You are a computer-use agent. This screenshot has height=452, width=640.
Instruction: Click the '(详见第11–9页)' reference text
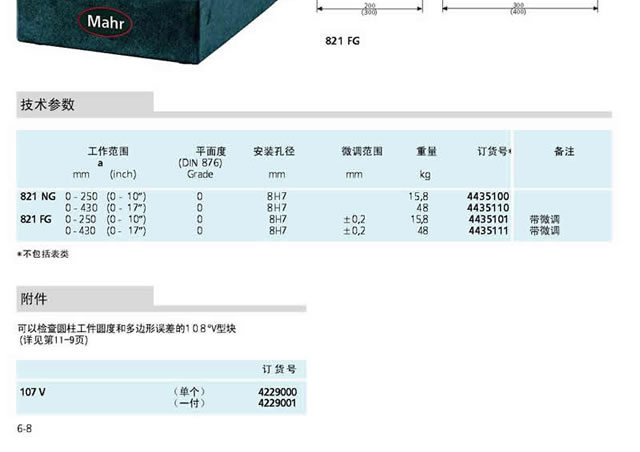53,340
